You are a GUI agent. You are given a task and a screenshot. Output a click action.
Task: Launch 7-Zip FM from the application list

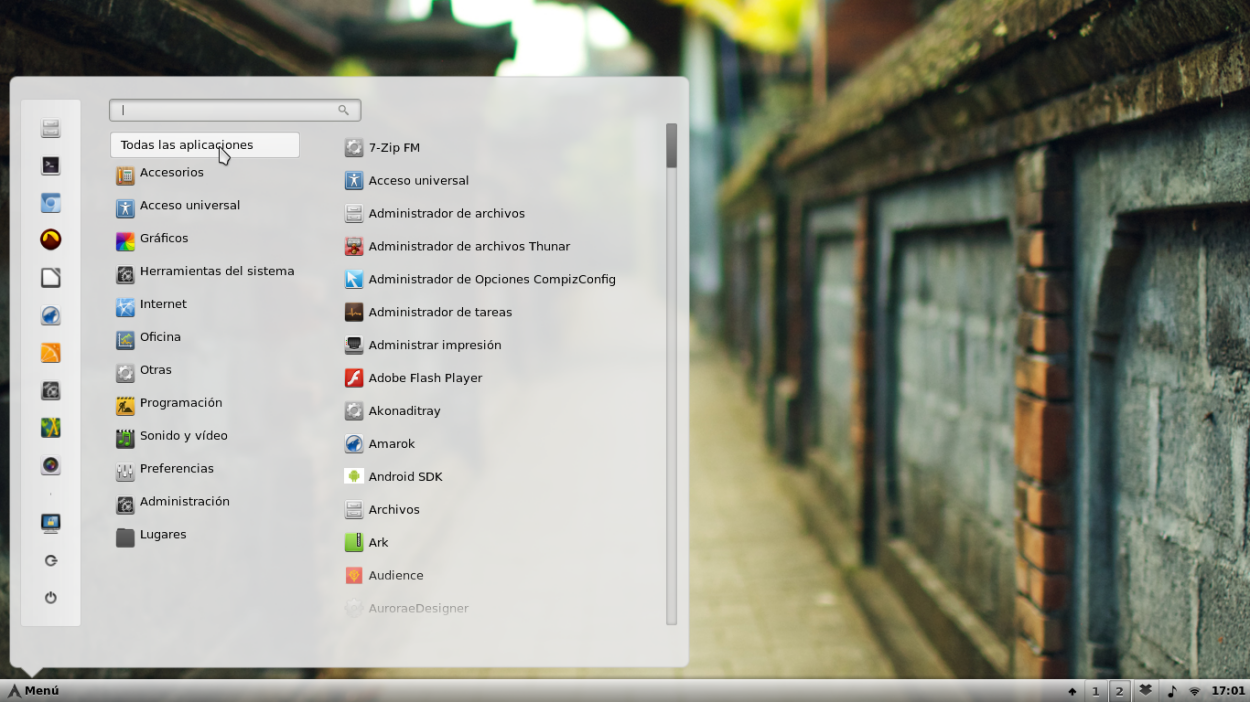pyautogui.click(x=382, y=148)
